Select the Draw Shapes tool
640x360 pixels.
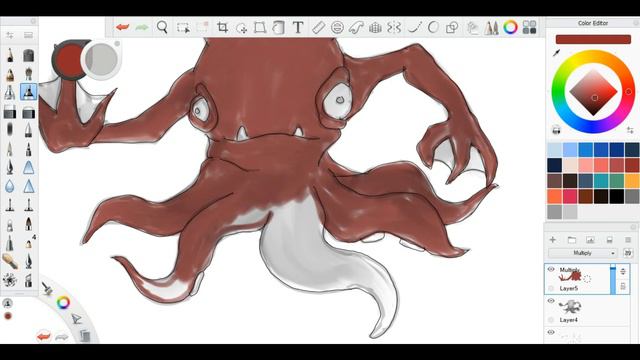click(x=452, y=27)
